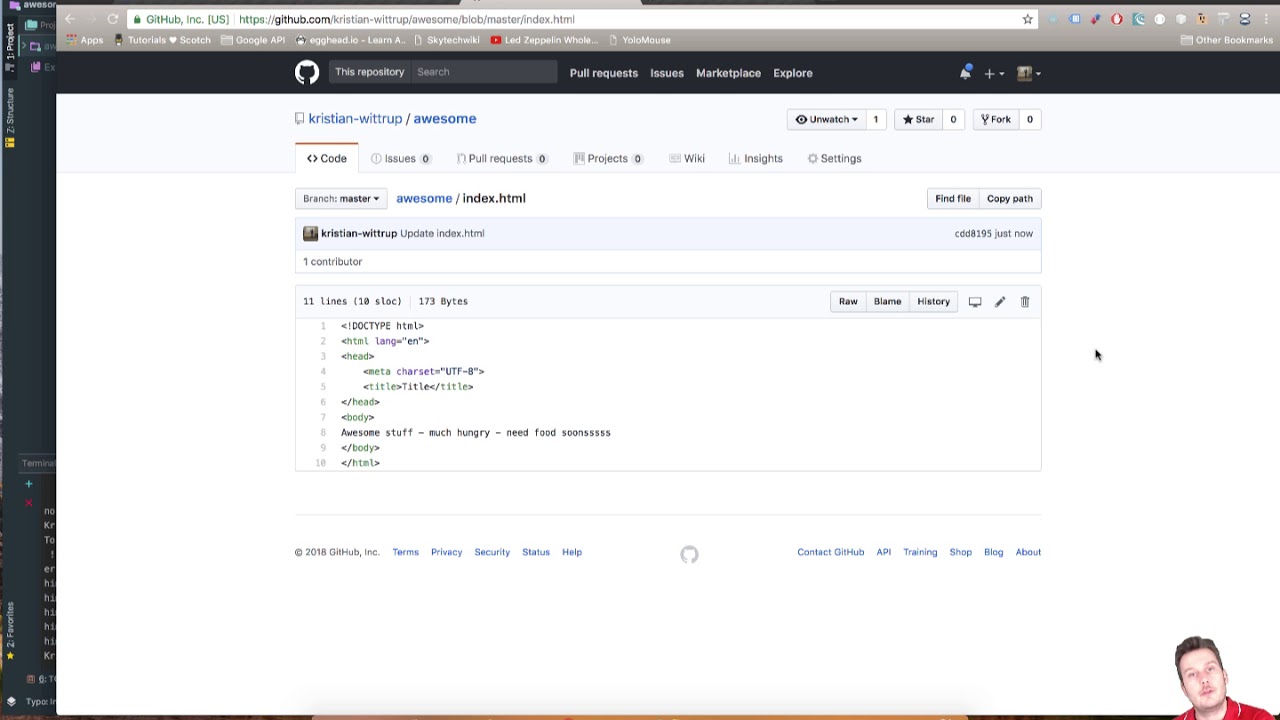Screen dimensions: 1280x720
Task: Open the Terms footer link
Action: pyautogui.click(x=405, y=552)
